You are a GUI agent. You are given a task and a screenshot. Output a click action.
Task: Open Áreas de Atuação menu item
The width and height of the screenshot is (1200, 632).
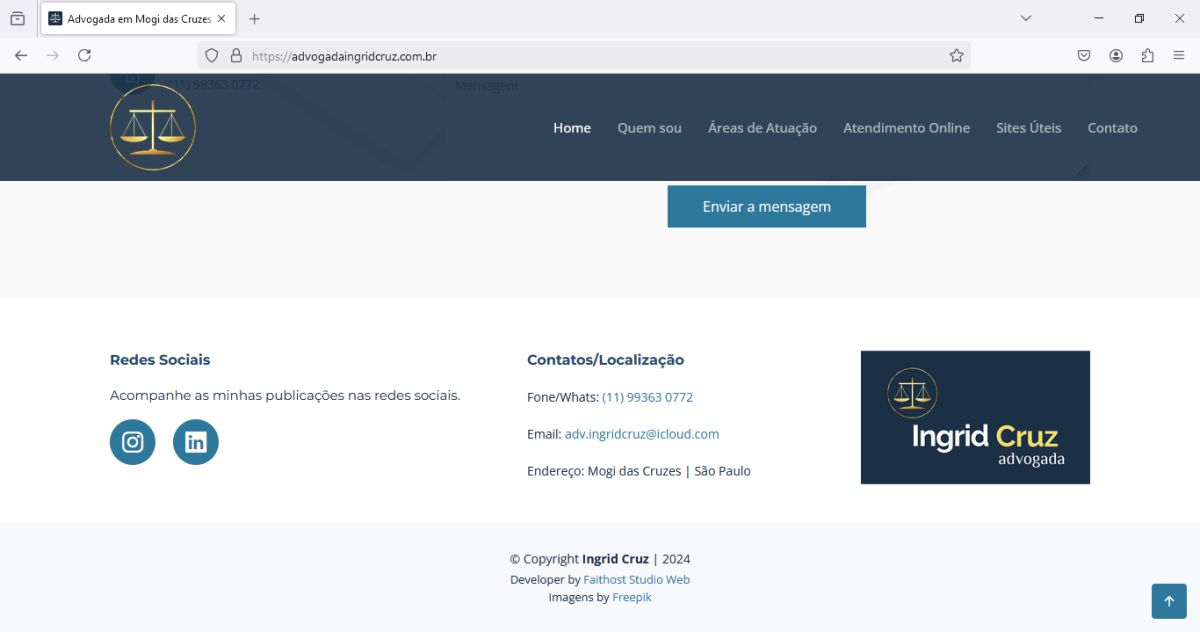[762, 128]
